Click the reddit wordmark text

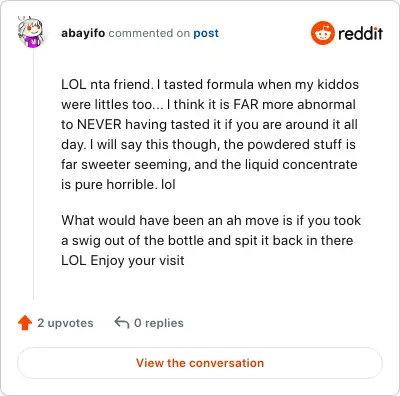pyautogui.click(x=360, y=33)
